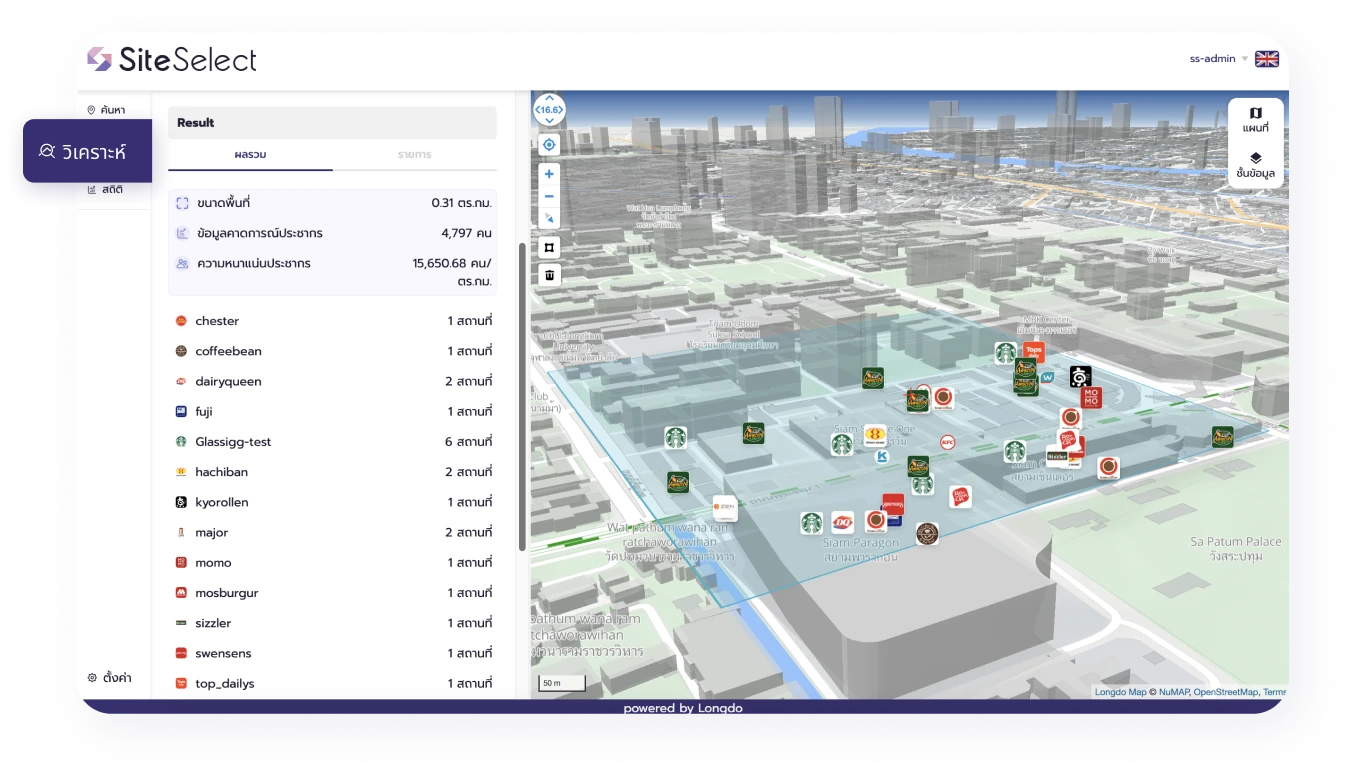Click the SiteSelect logo

[172, 60]
